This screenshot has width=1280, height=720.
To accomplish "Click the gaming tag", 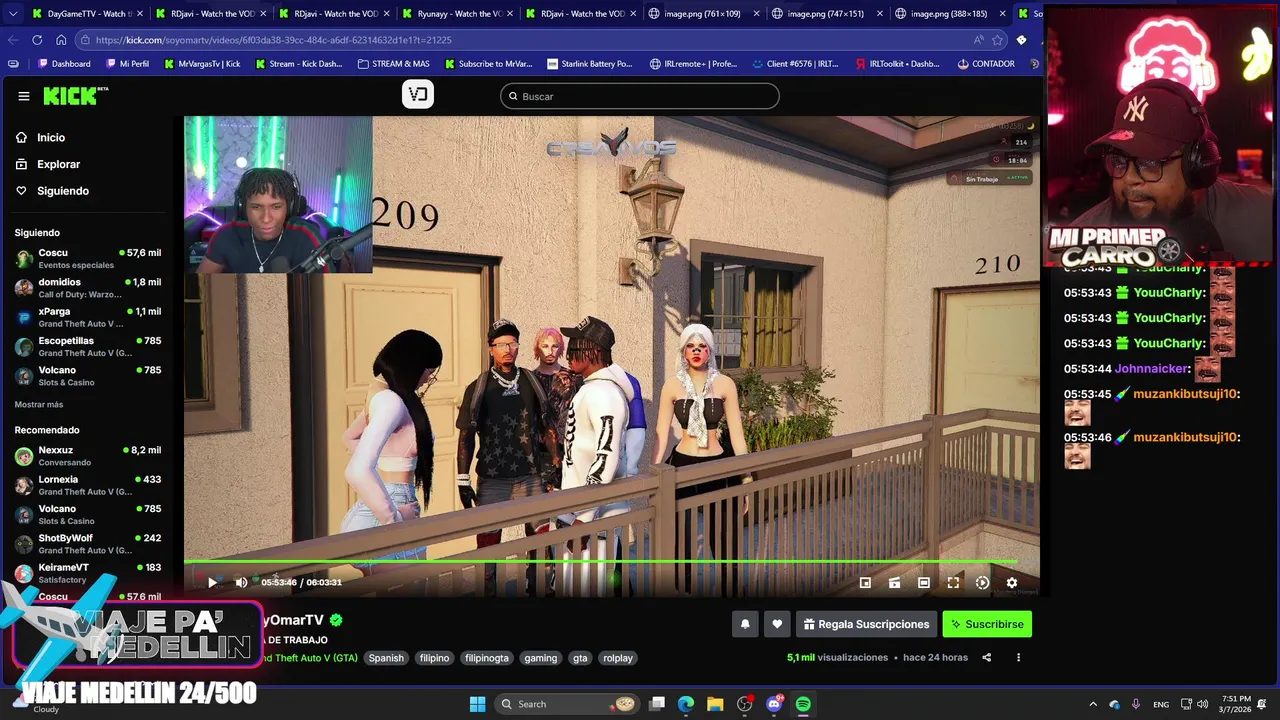I will point(541,658).
